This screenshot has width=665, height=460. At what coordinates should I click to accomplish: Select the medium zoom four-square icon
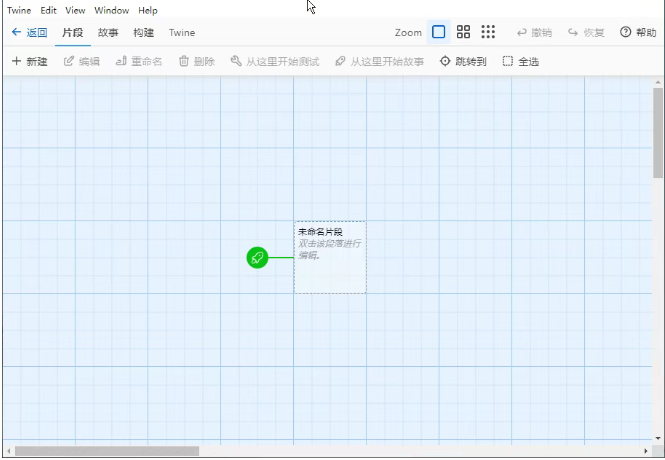463,32
